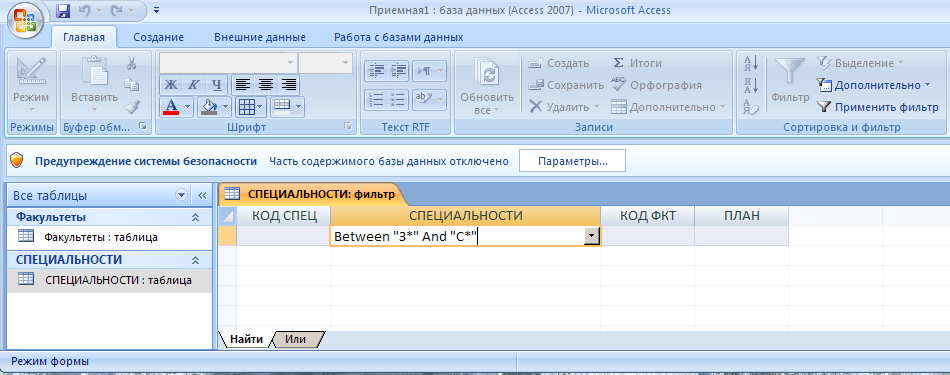
Task: Align text right
Action: pyautogui.click(x=288, y=85)
